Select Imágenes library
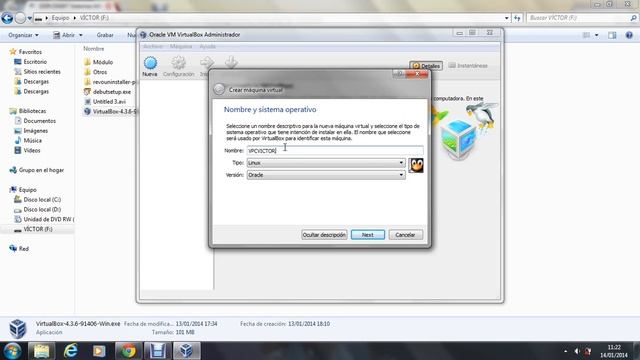Viewport: 640px width, 360px height. (36, 131)
